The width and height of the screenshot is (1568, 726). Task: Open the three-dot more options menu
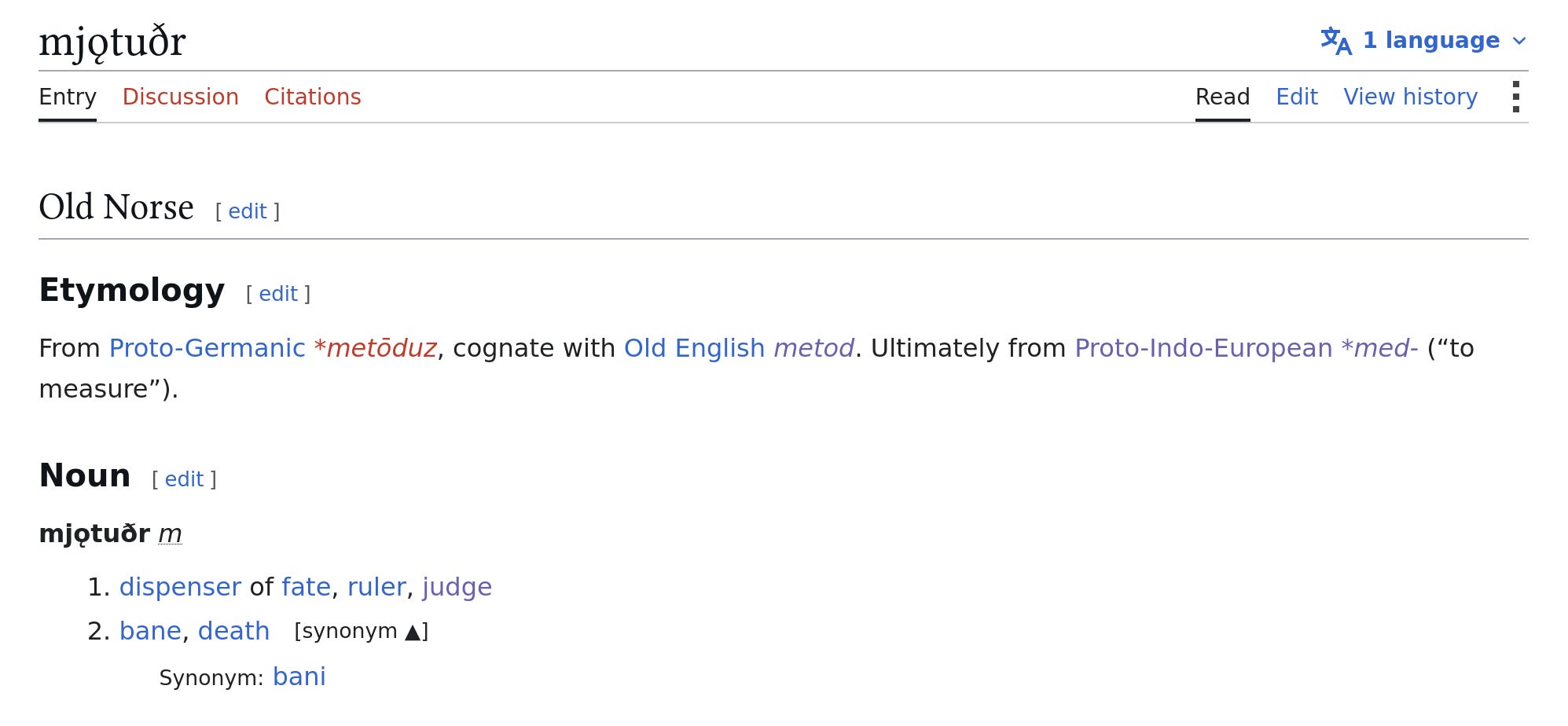point(1515,97)
